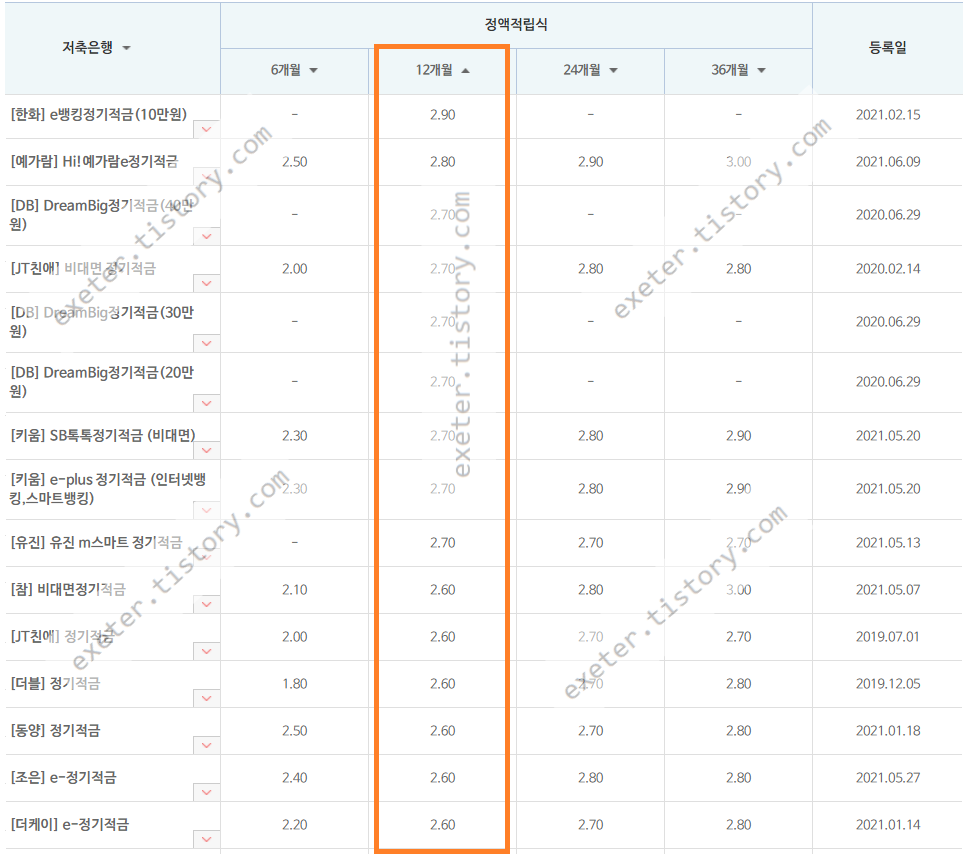965x857 pixels.
Task: Click 2.10 six-month rate in 참 row
Action: [x=295, y=590]
